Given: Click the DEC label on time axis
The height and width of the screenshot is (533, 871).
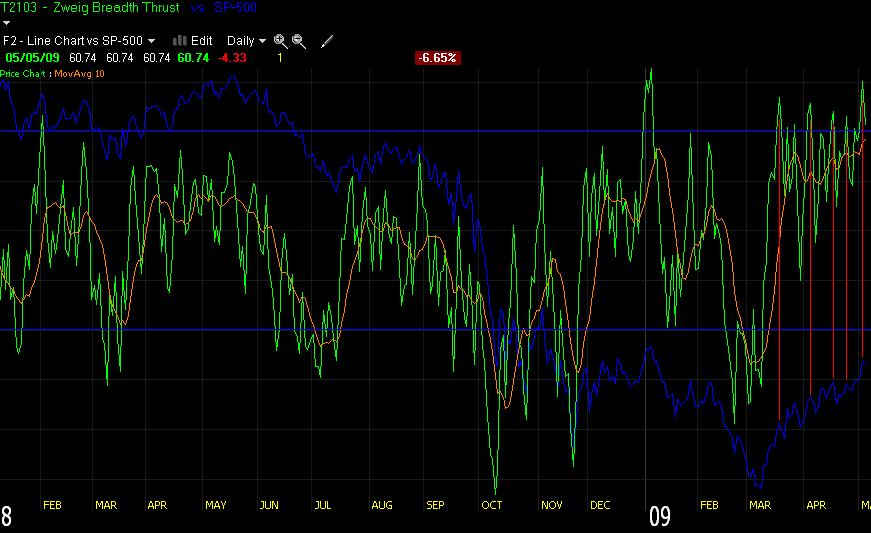Looking at the screenshot, I should [600, 505].
